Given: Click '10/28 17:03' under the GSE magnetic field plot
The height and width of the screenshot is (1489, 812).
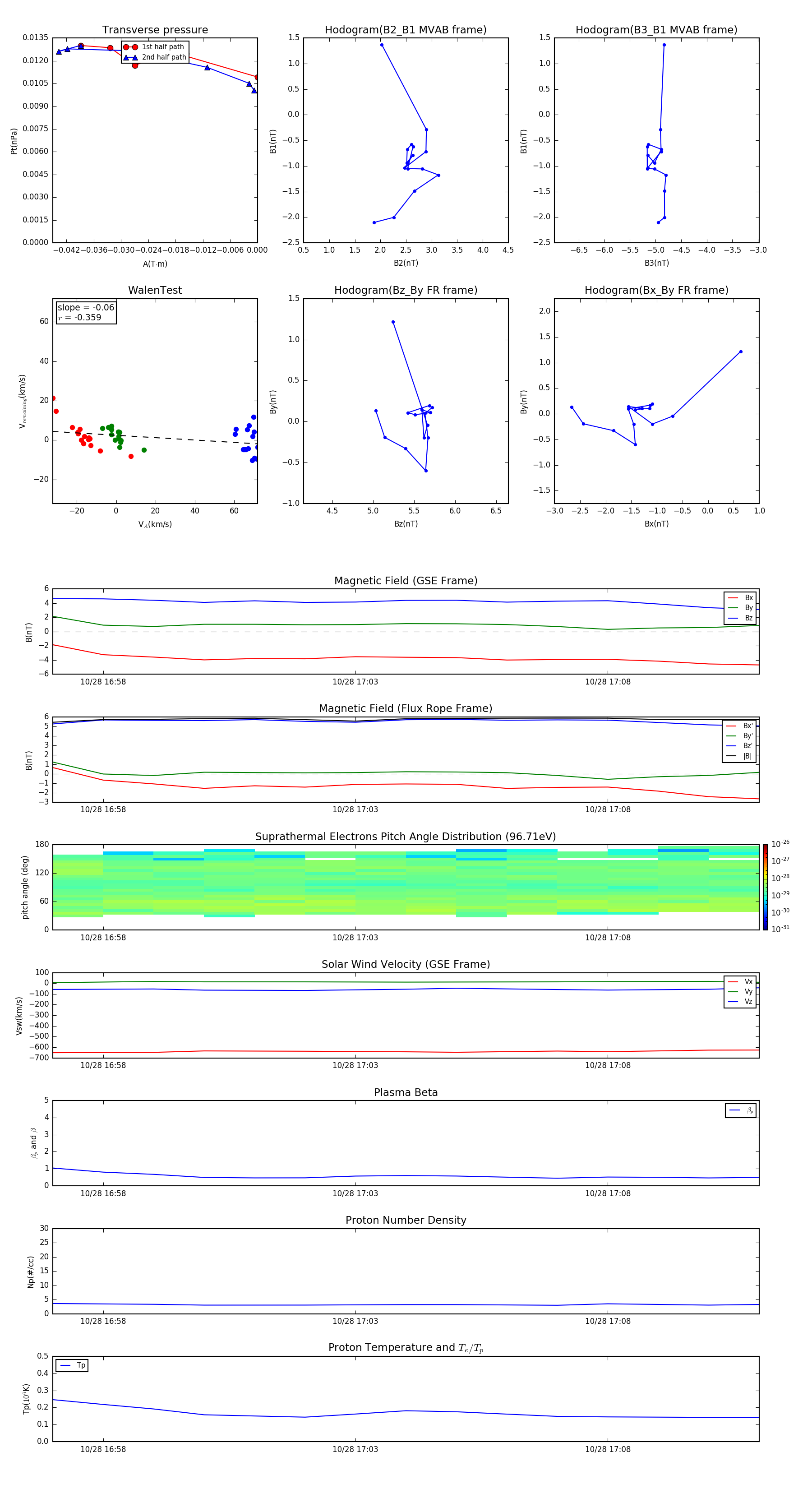Looking at the screenshot, I should 355,682.
